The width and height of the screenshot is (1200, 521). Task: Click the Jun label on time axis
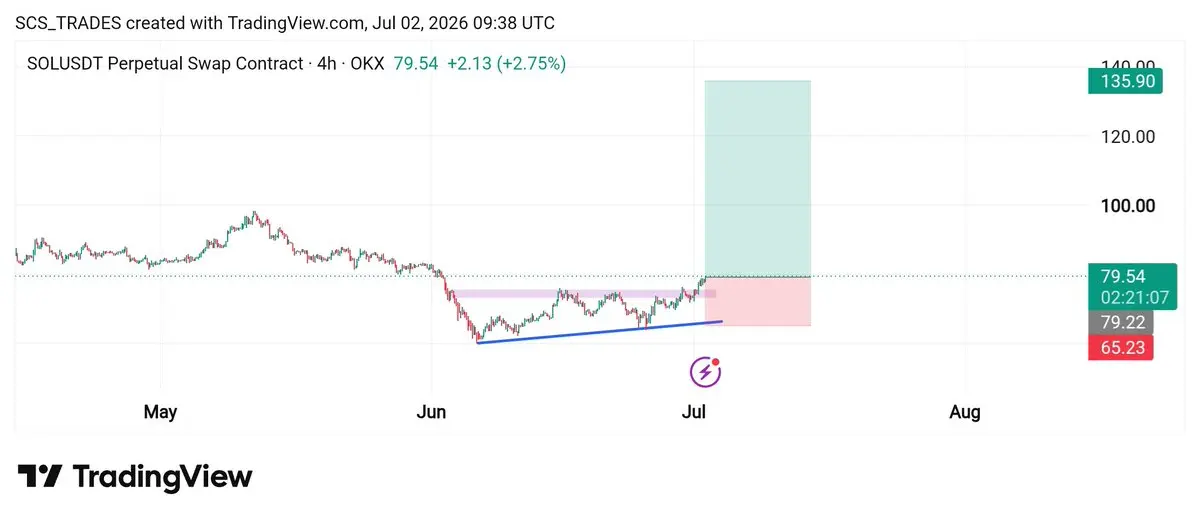[432, 411]
